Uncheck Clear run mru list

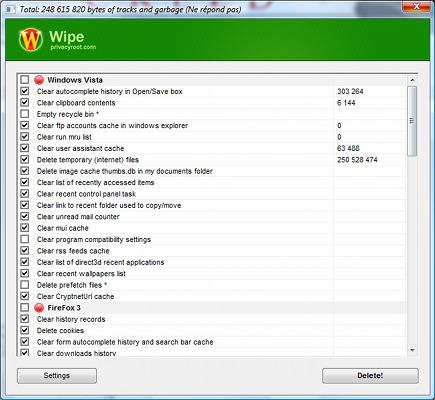(25, 137)
